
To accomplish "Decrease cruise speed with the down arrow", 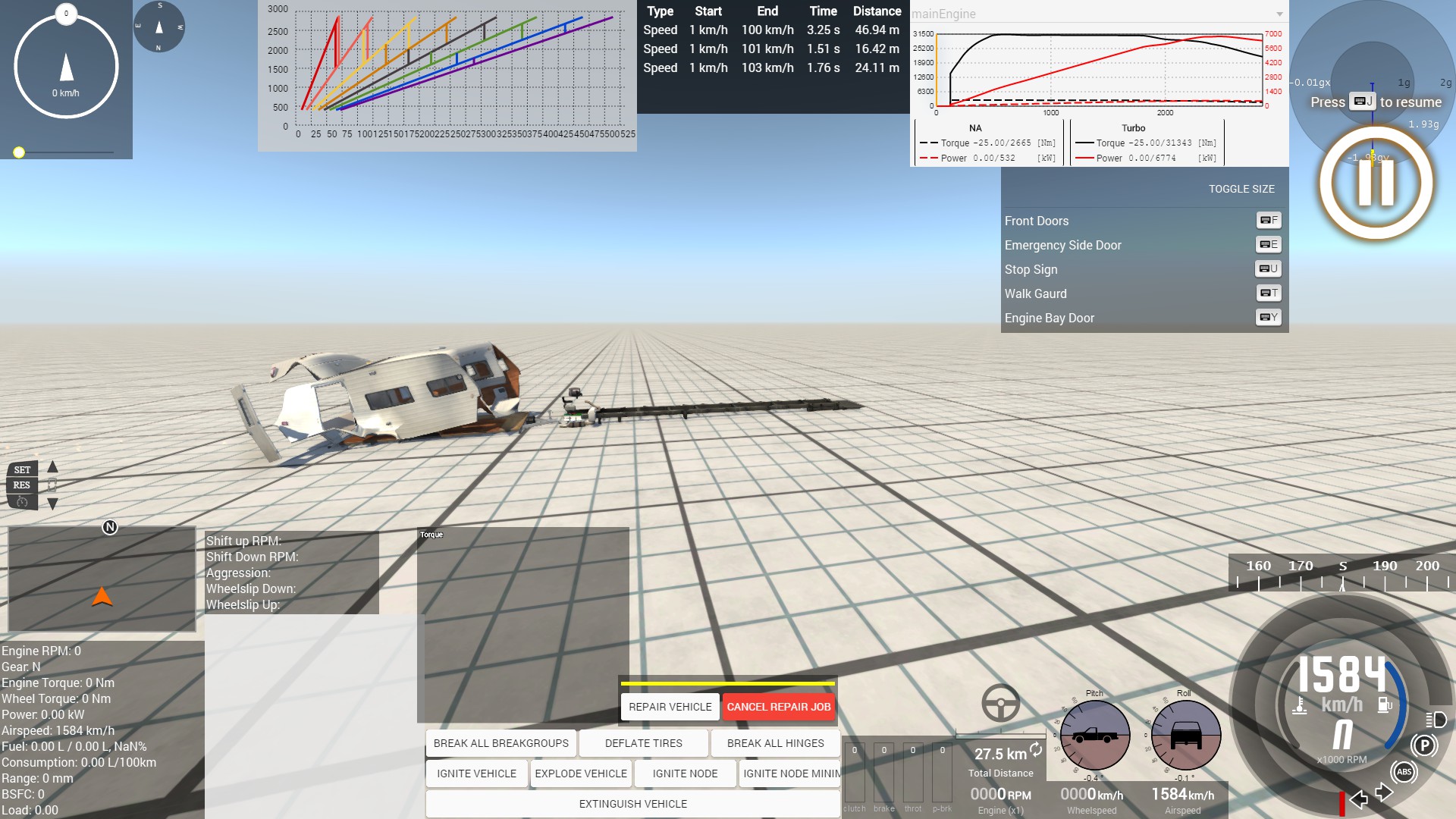I will coord(52,504).
